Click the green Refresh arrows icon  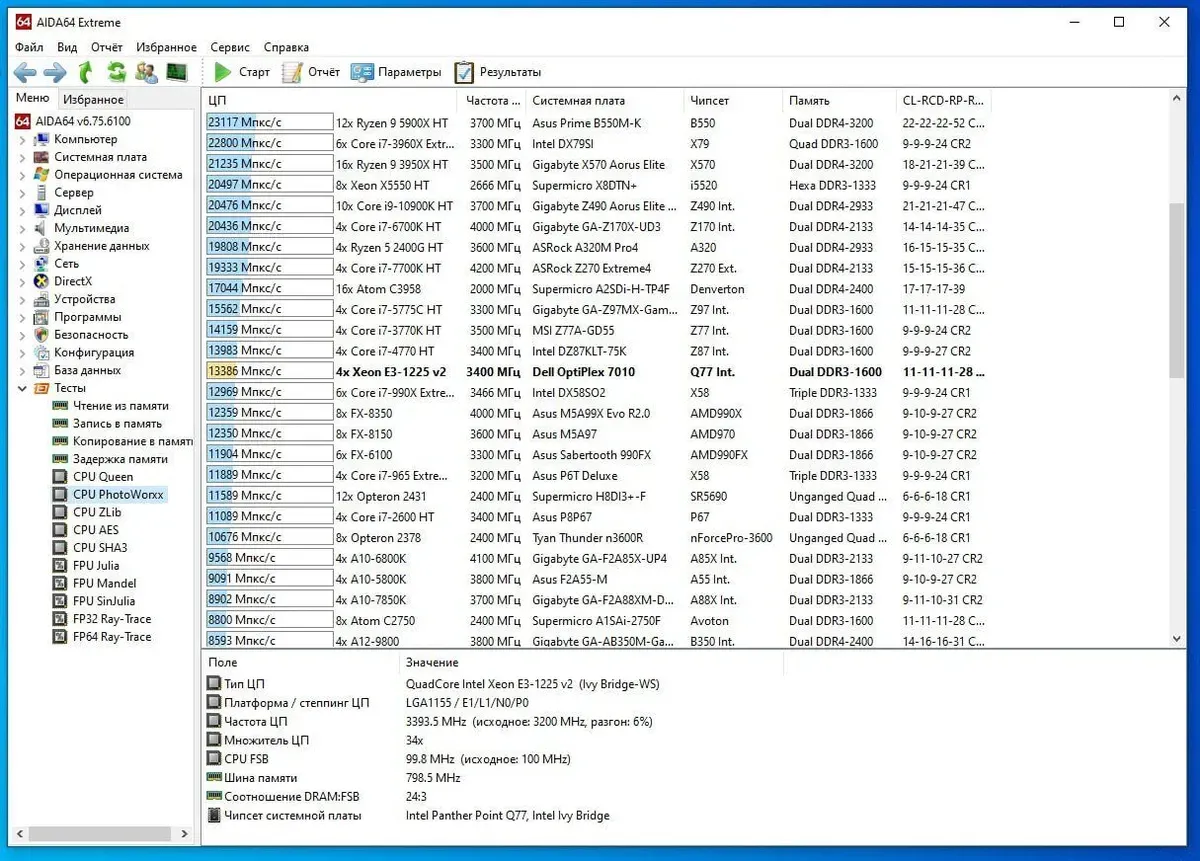(x=116, y=72)
